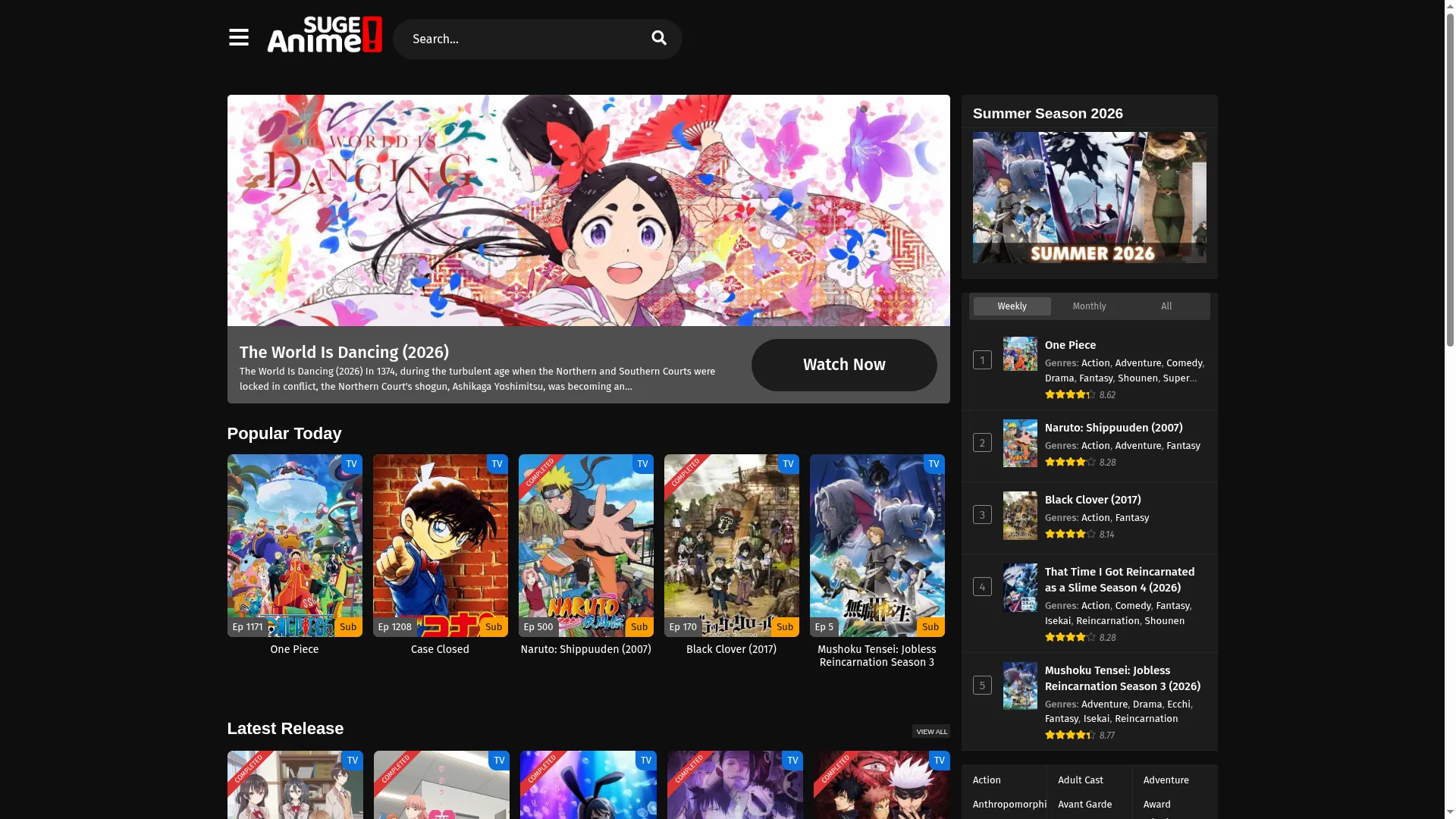Select the Avant Garde genre
Viewport: 1456px width, 819px height.
pyautogui.click(x=1085, y=805)
